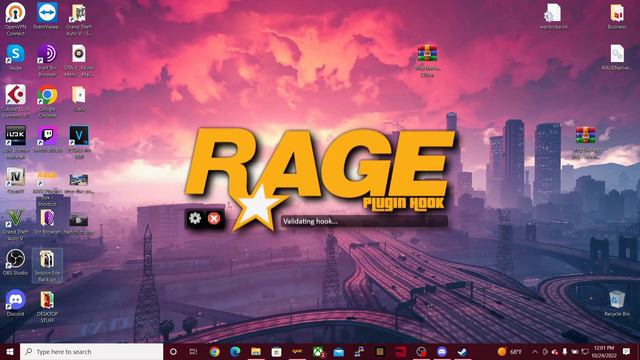
Task: Launch the Google Chrome desktop shortcut
Action: 47,101
